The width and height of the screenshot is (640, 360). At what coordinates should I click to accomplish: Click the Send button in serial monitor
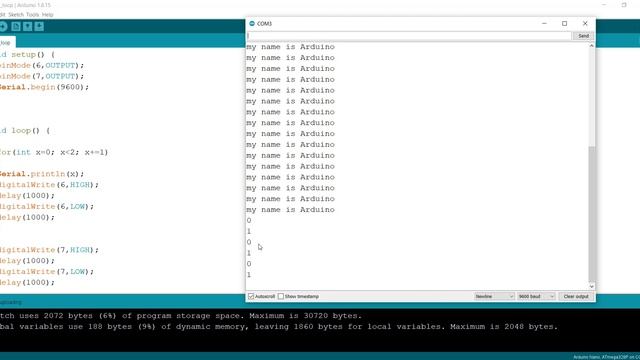[583, 36]
